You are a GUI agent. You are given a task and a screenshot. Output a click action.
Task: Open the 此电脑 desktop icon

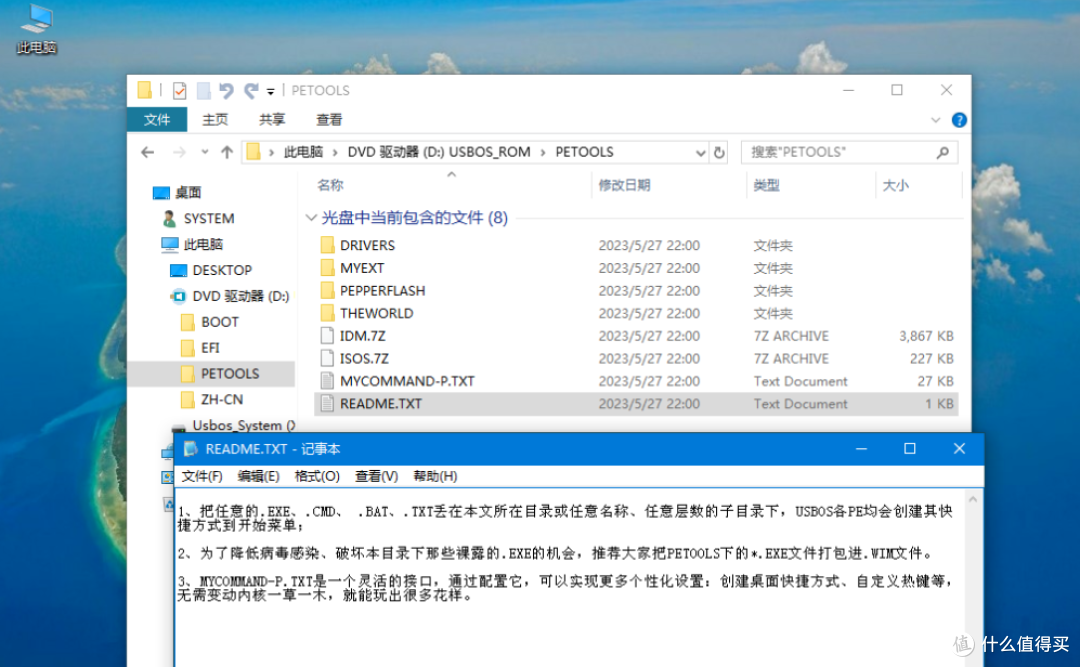tap(37, 29)
